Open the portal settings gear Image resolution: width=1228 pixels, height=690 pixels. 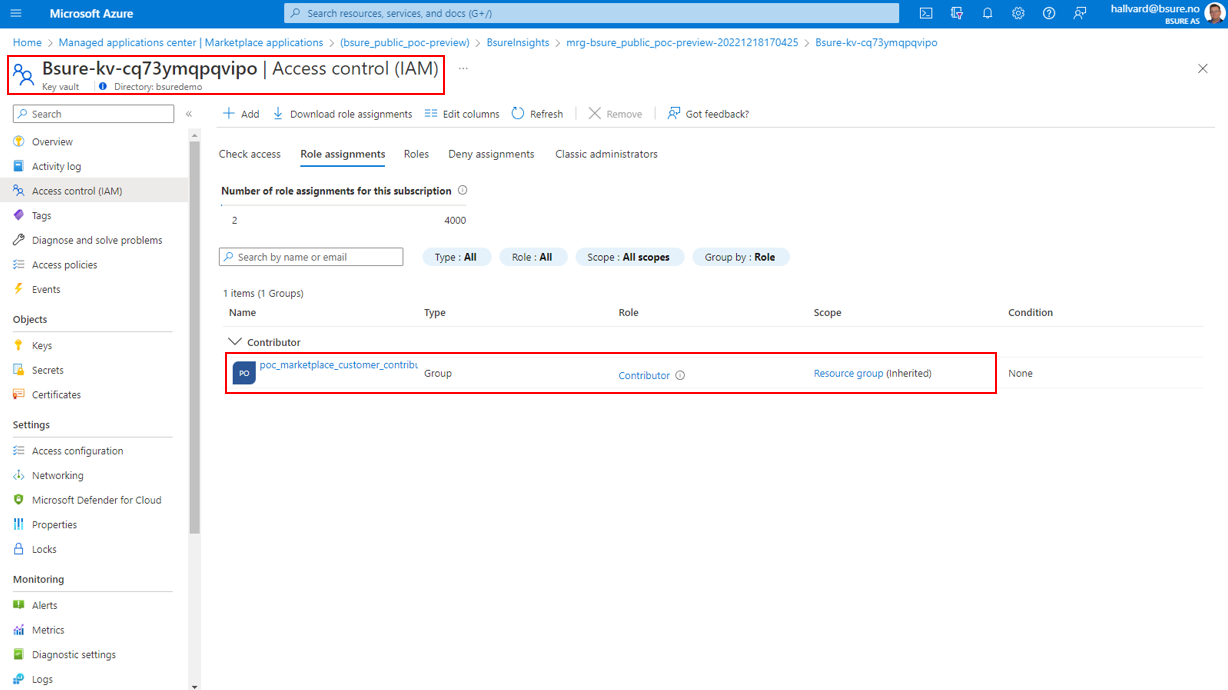tap(1018, 14)
